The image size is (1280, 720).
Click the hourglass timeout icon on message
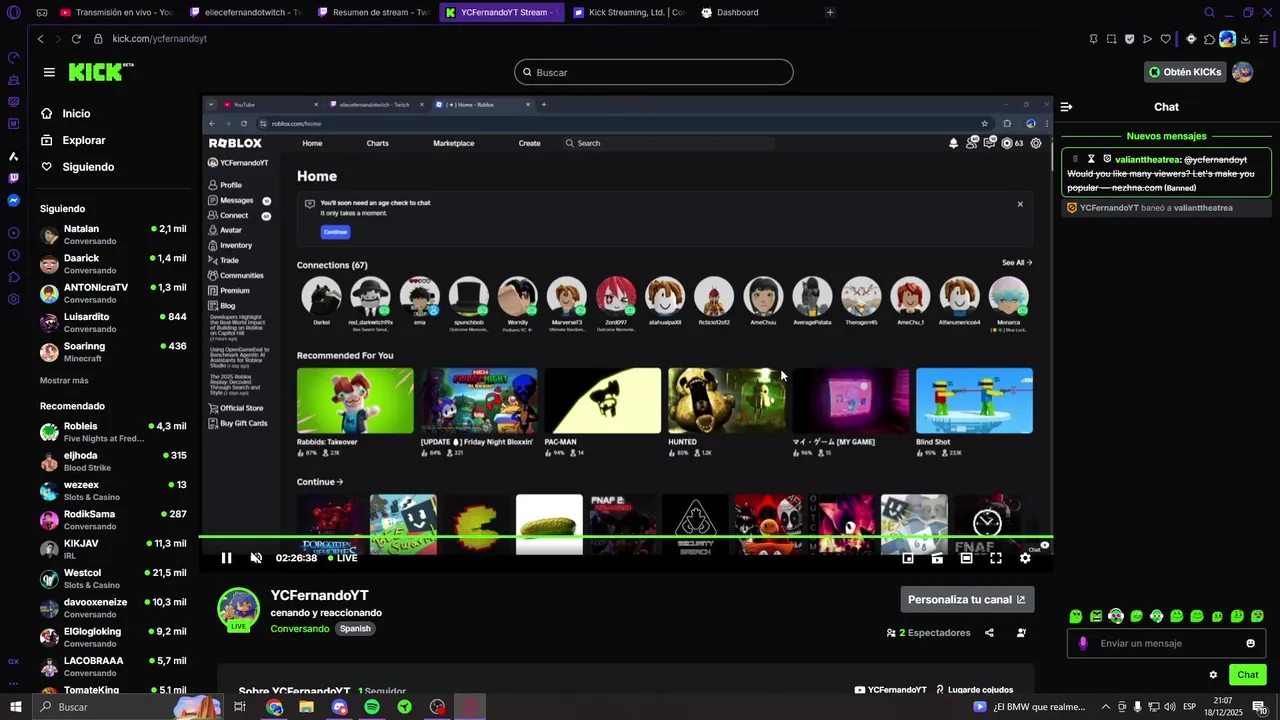point(1091,159)
